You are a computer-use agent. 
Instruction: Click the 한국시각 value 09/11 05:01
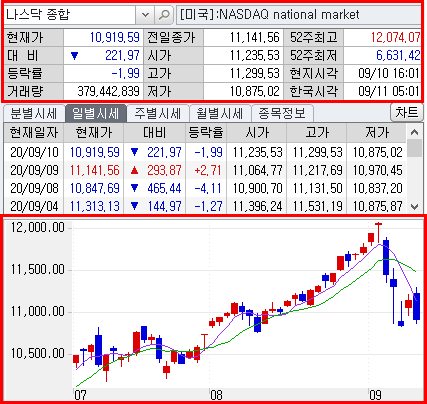click(x=389, y=91)
